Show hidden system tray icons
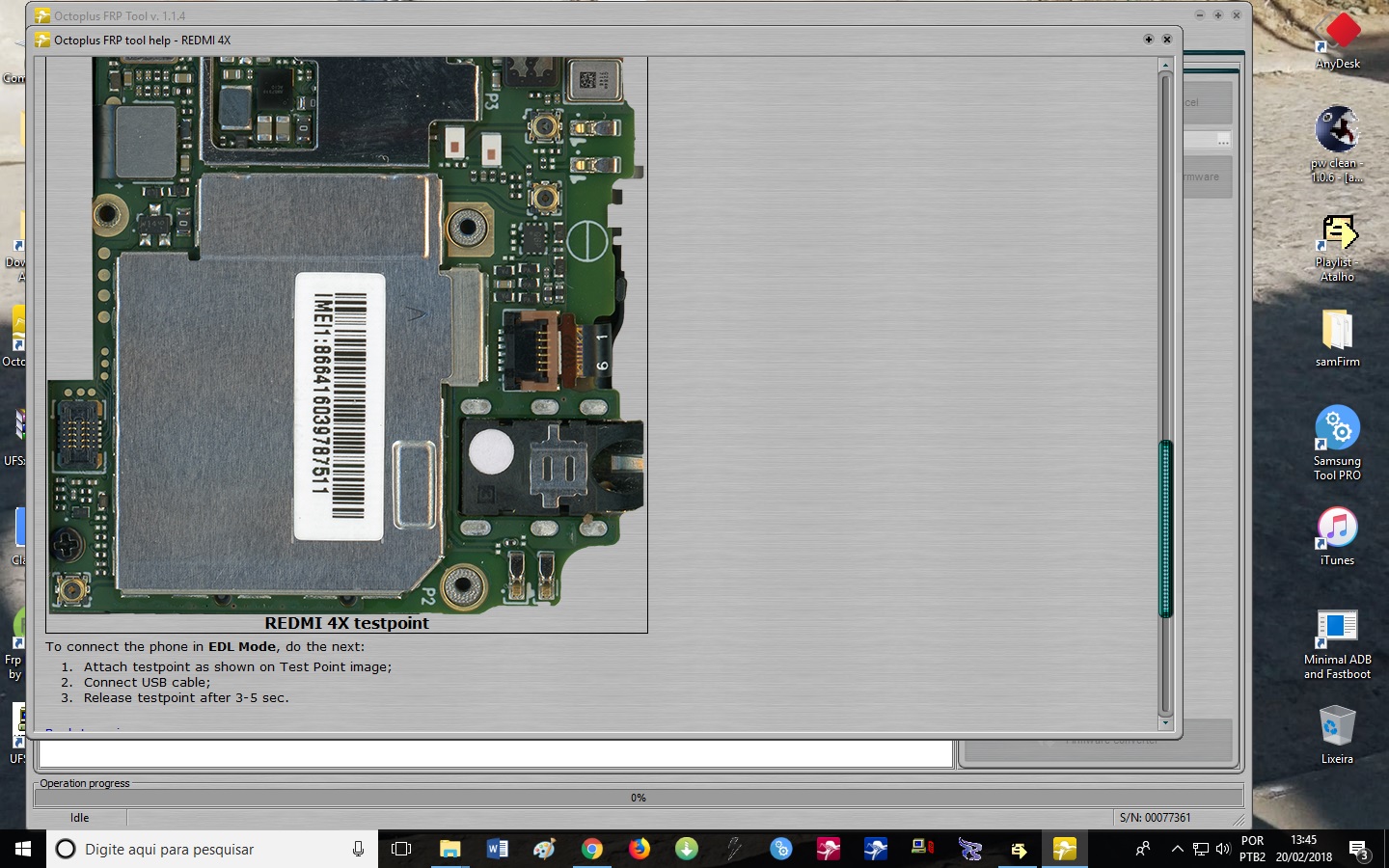 tap(1177, 849)
